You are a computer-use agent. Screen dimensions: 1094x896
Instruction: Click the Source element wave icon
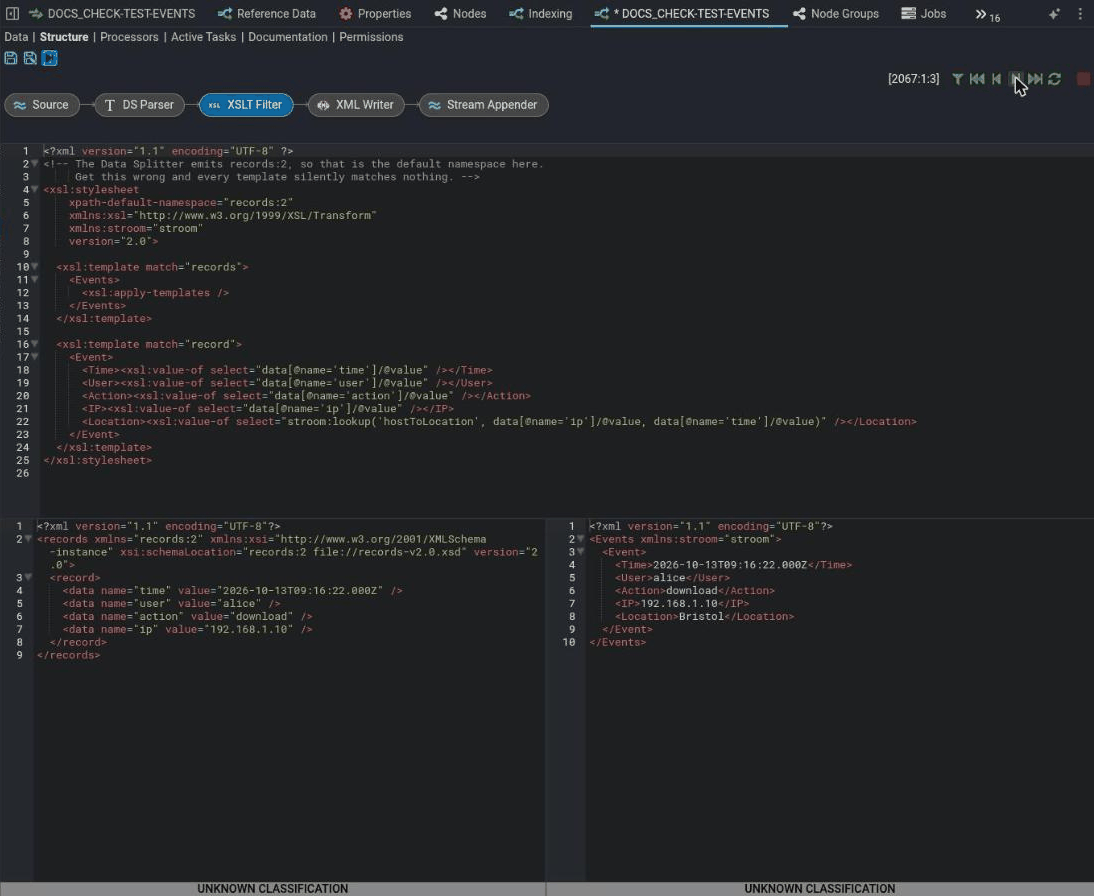click(x=20, y=105)
